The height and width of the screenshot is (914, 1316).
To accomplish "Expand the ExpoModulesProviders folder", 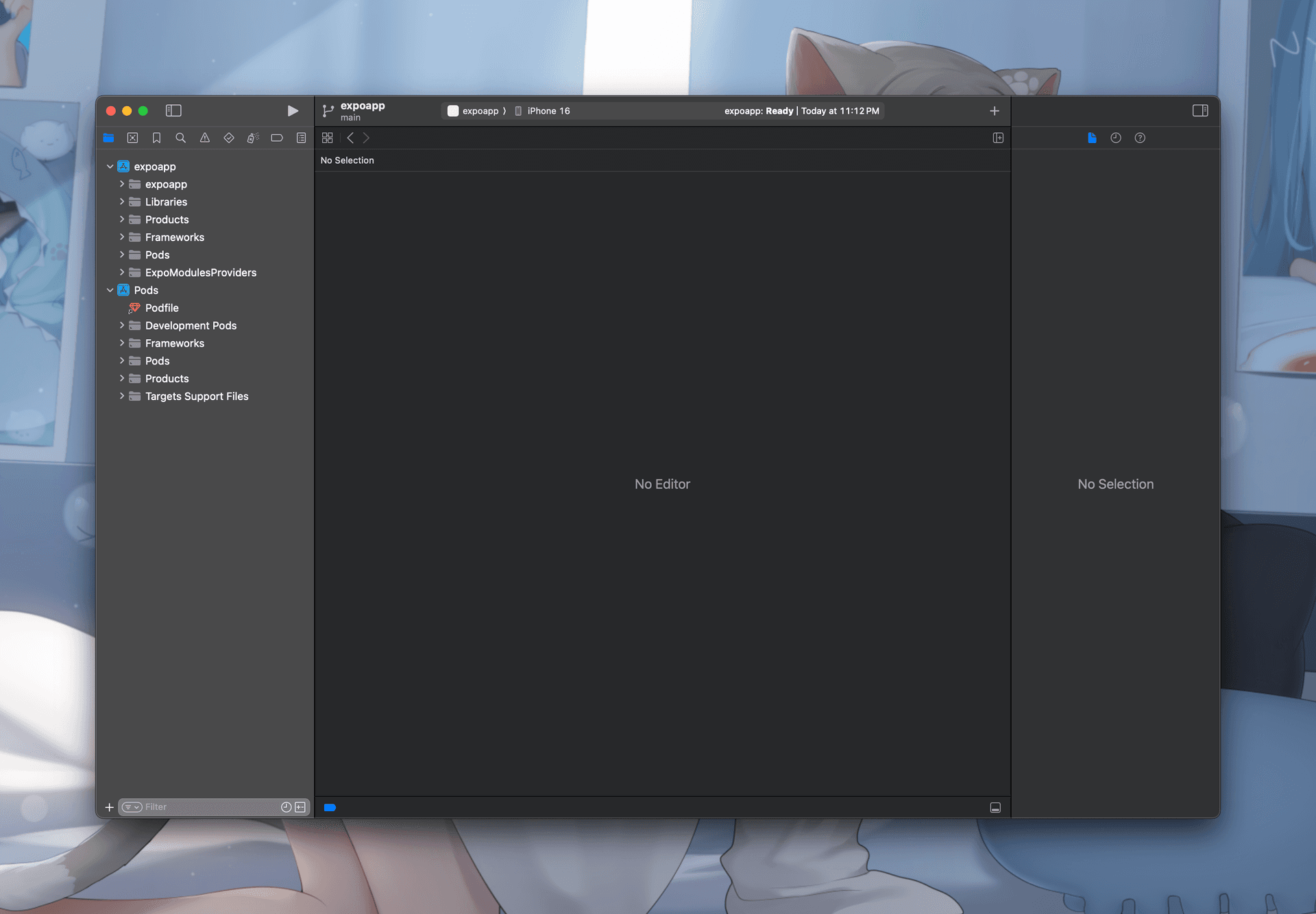I will (122, 273).
